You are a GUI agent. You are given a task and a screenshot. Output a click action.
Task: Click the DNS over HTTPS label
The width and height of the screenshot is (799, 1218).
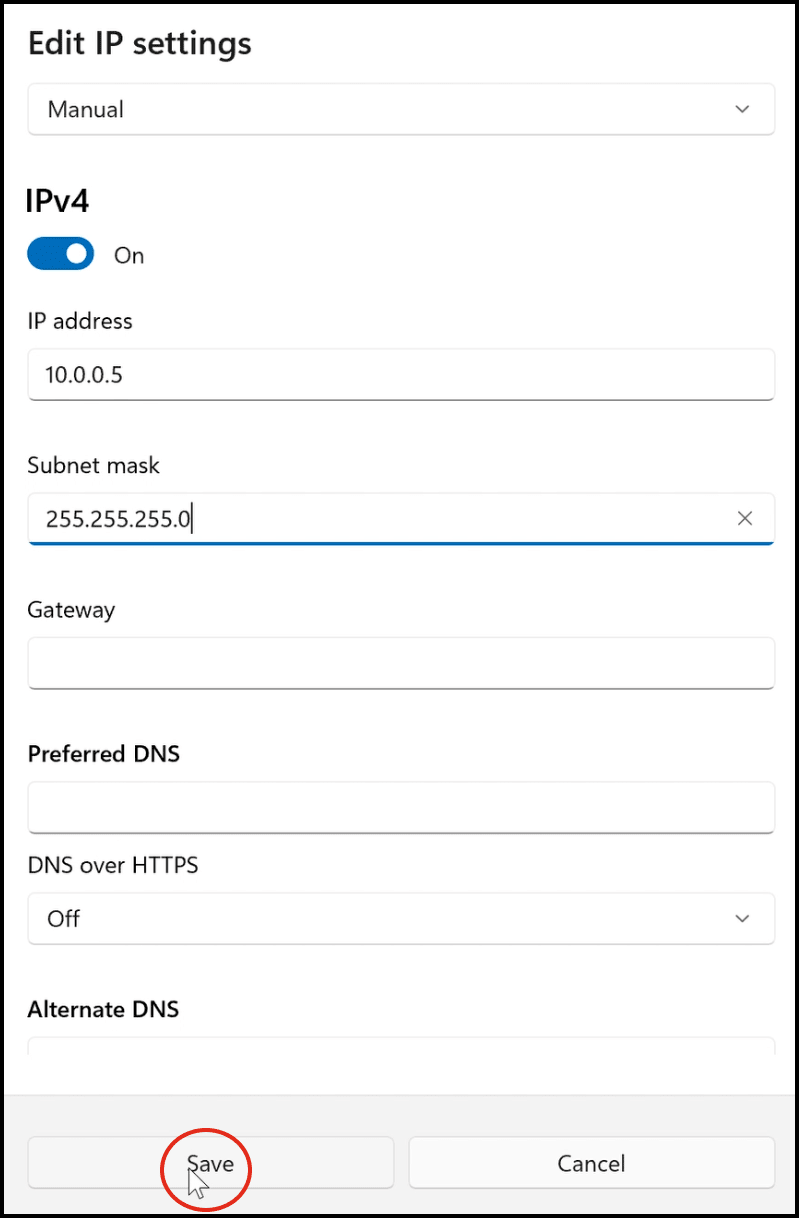[113, 865]
